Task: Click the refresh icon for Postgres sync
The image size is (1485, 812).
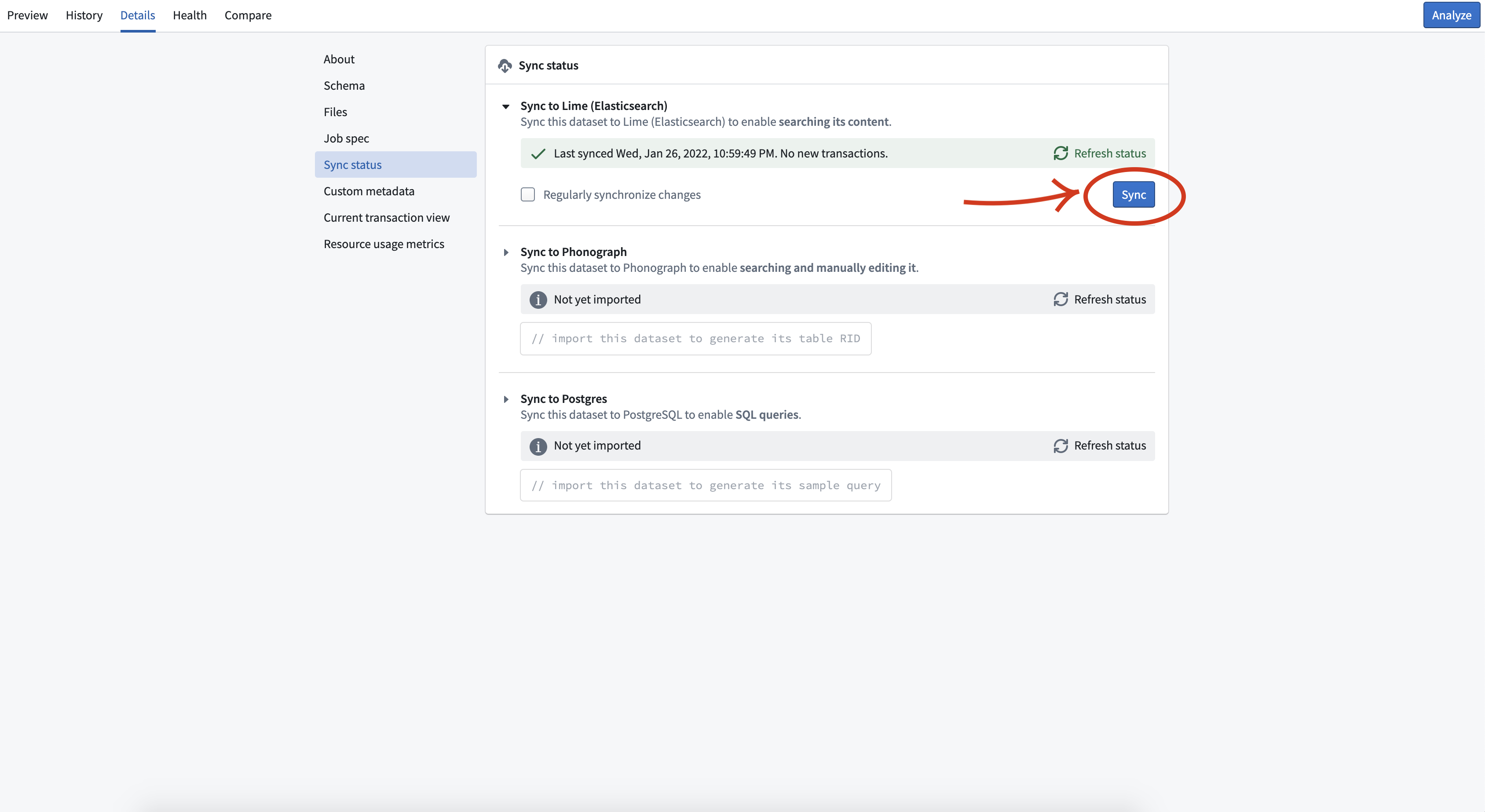Action: 1061,446
